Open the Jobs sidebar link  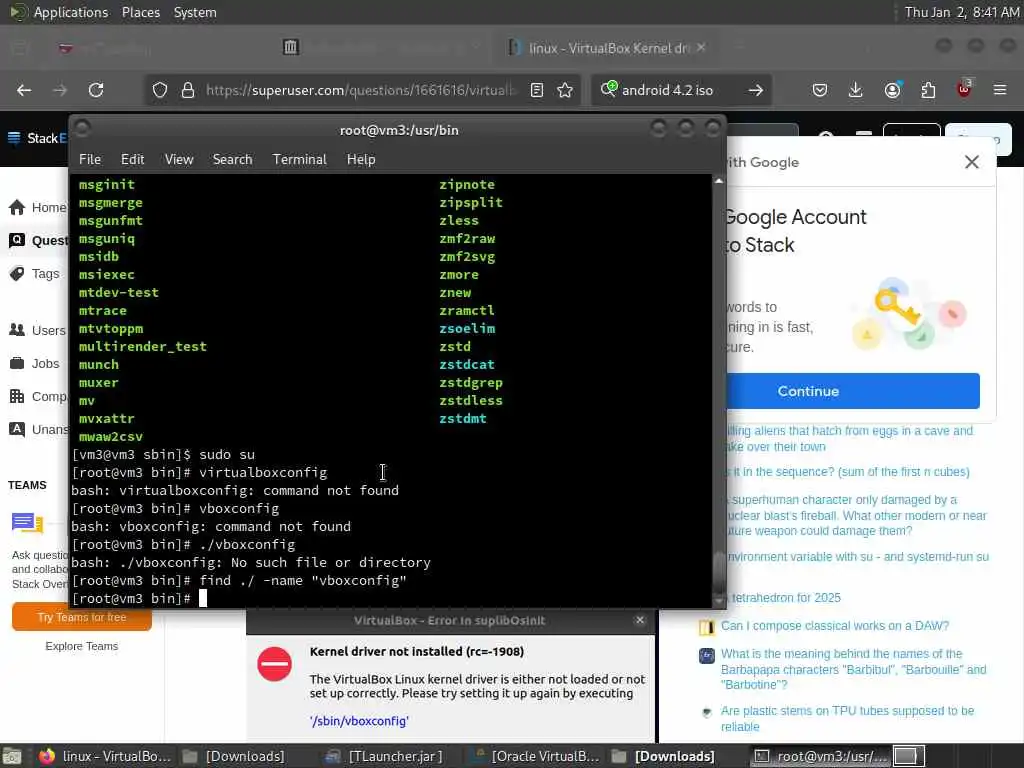click(x=35, y=364)
